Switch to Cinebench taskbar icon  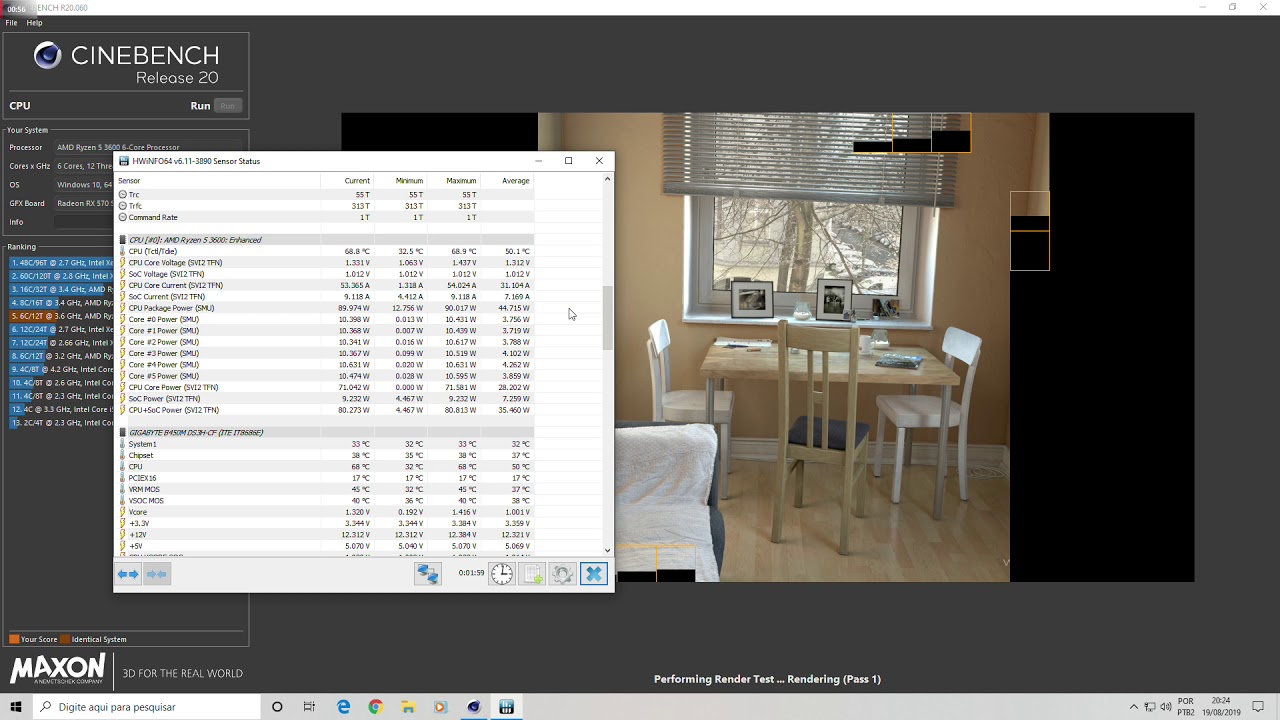point(474,707)
